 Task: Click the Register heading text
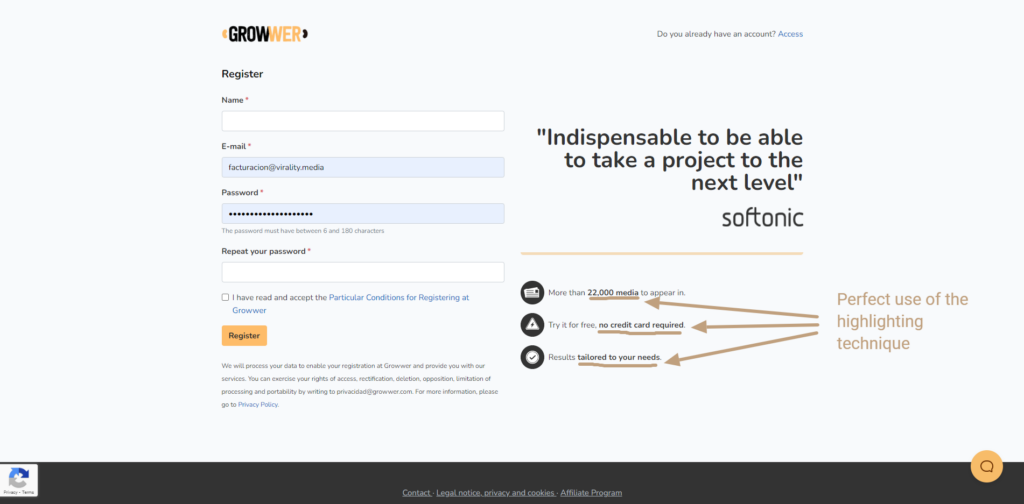pyautogui.click(x=242, y=74)
